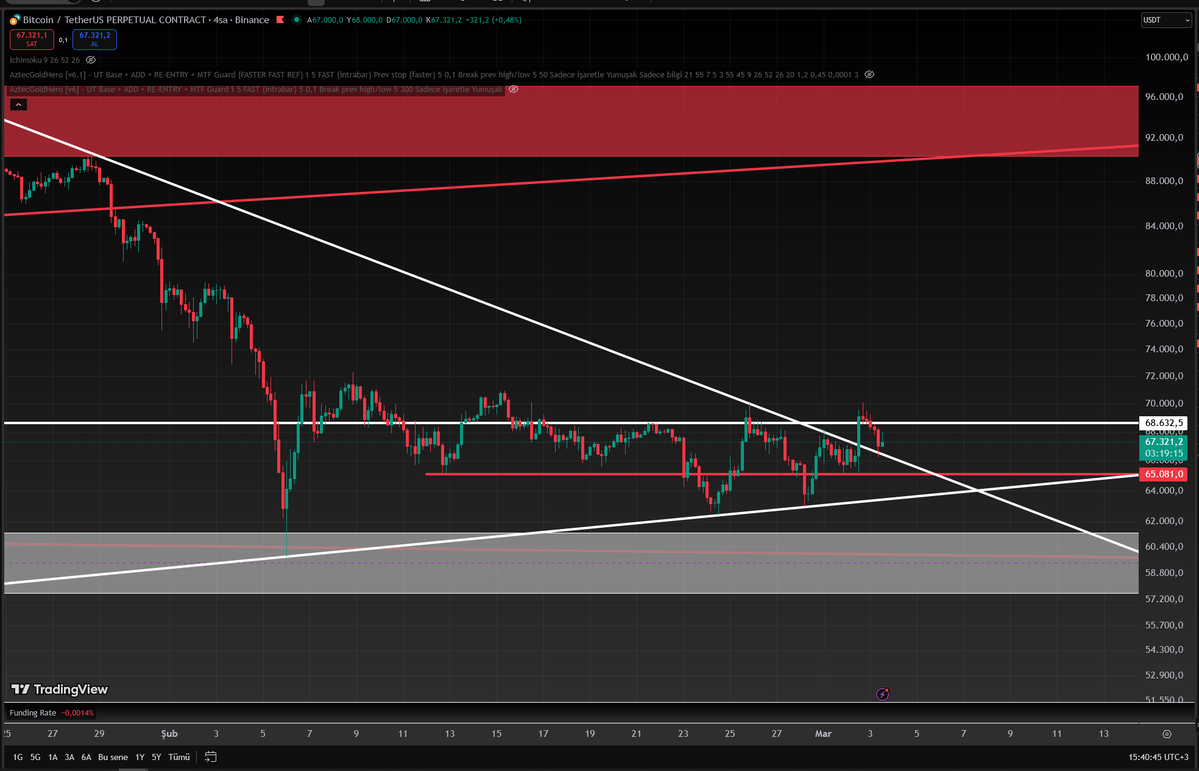Select the 5Y time range
The height and width of the screenshot is (771, 1199).
(x=156, y=757)
